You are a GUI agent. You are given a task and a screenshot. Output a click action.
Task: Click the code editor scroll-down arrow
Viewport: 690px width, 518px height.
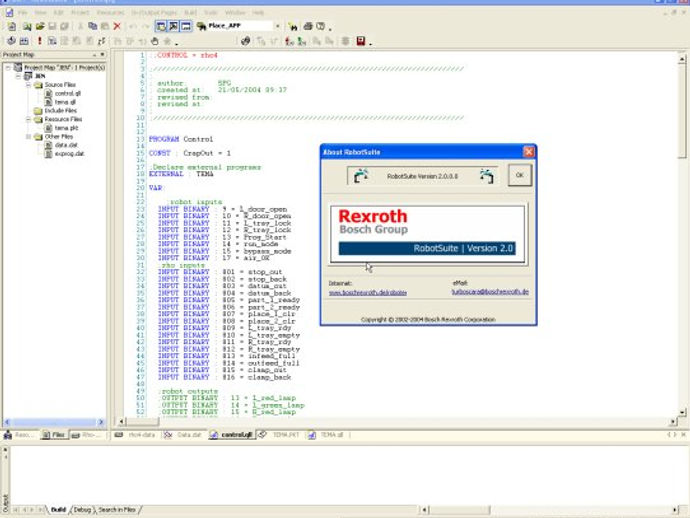tap(682, 412)
